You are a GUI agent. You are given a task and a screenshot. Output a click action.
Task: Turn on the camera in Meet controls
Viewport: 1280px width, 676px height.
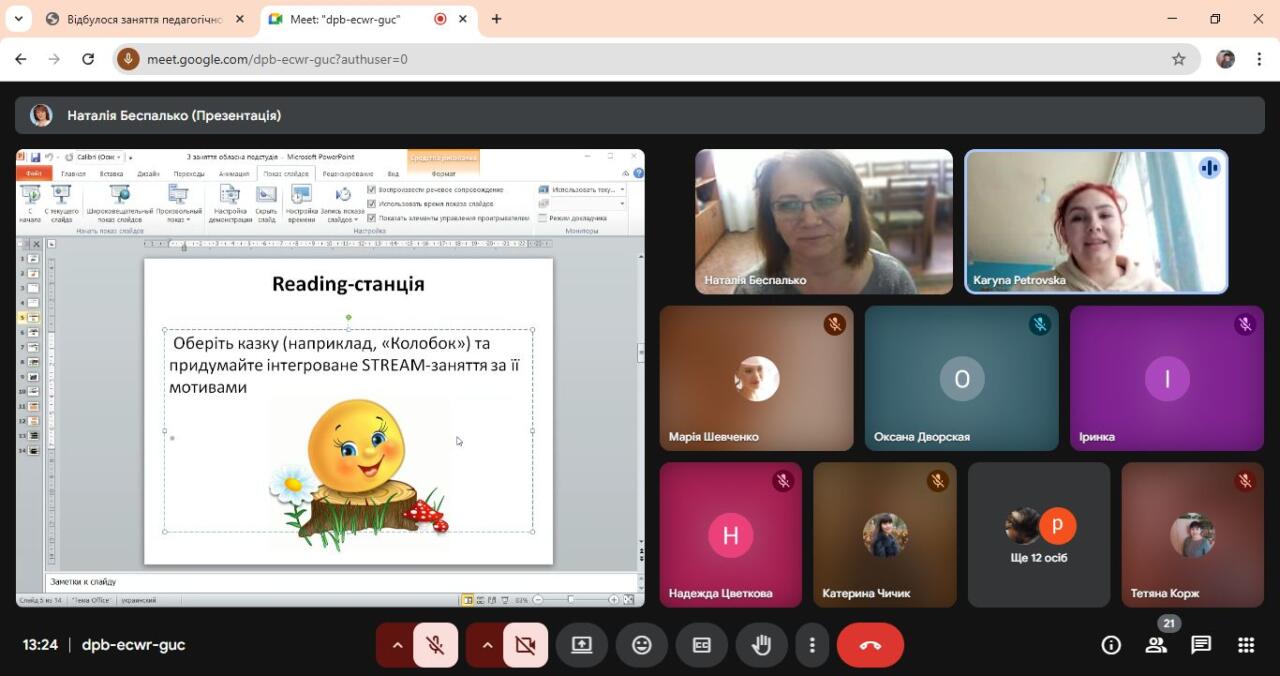coord(525,645)
